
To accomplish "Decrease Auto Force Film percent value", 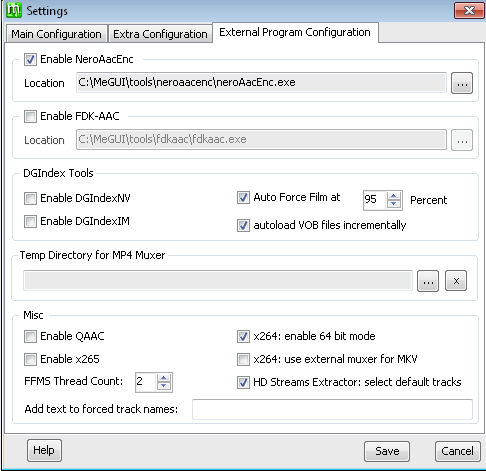I will click(394, 204).
